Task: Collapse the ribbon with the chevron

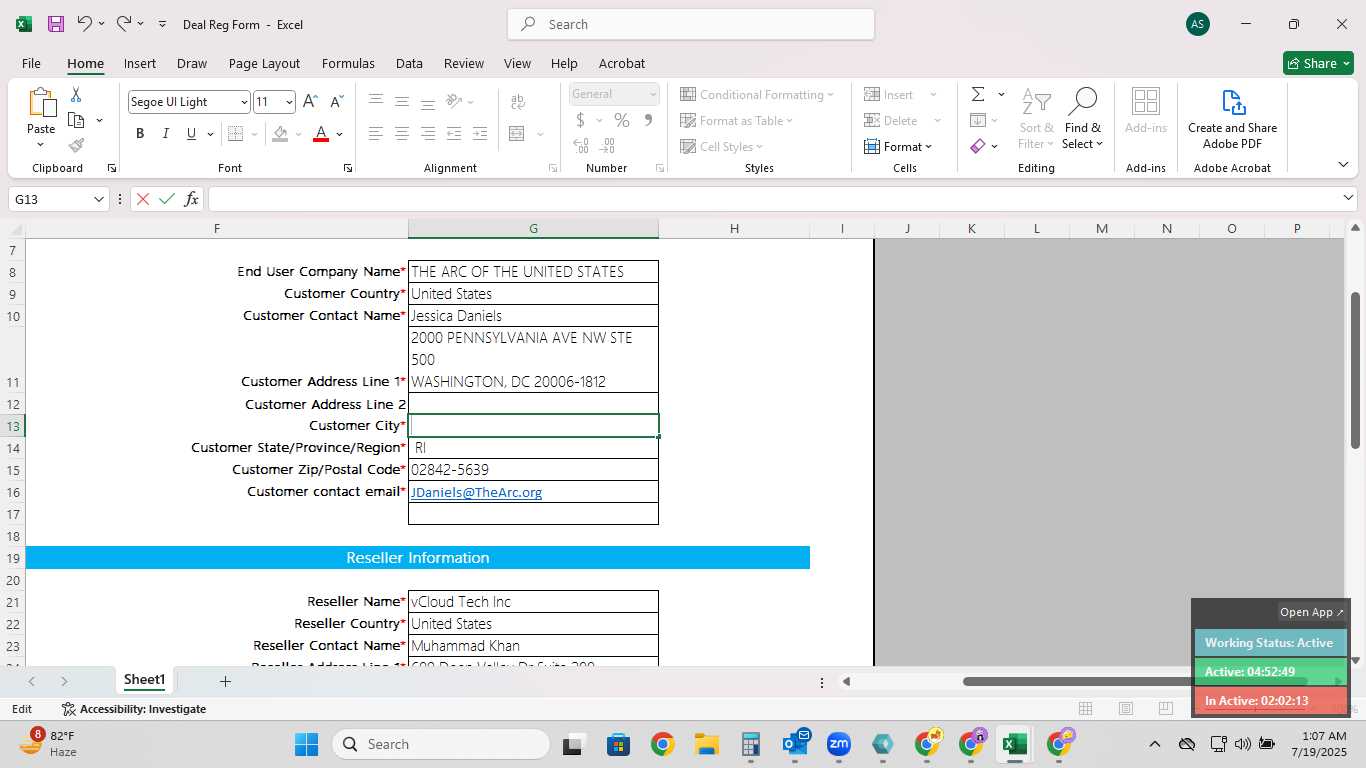Action: (x=1343, y=164)
